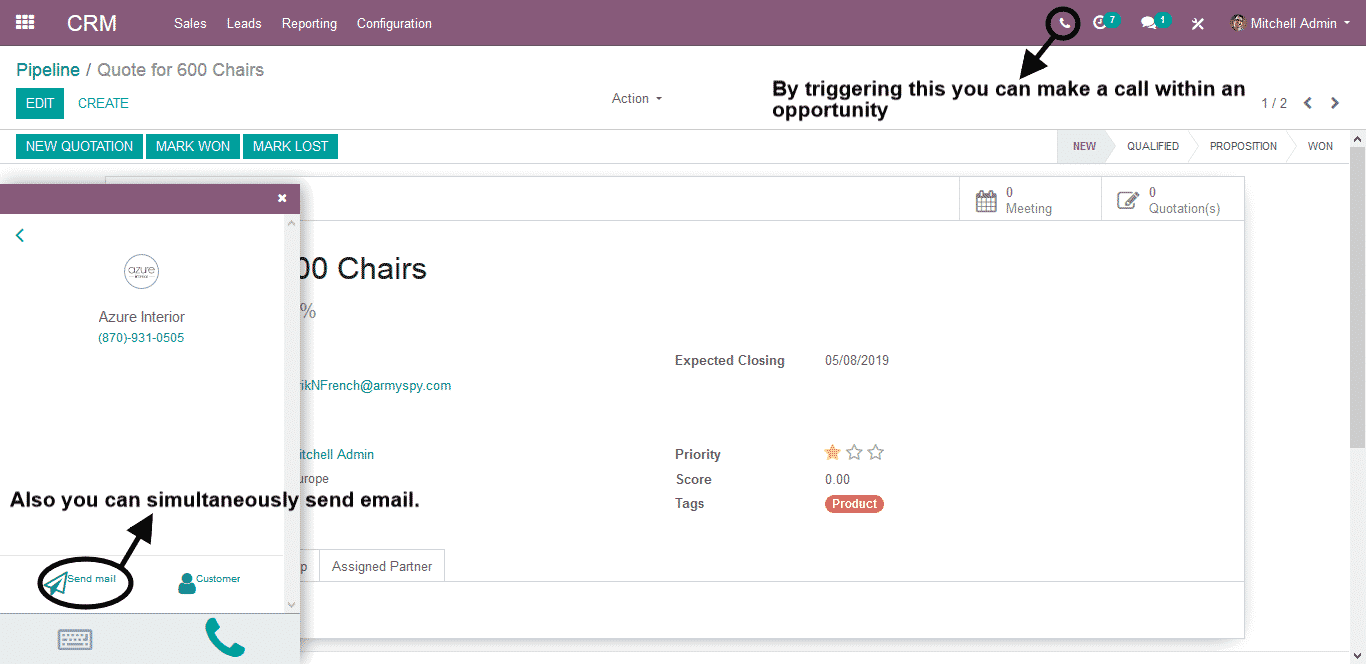Click the page scrollbar up arrow

point(1357,138)
